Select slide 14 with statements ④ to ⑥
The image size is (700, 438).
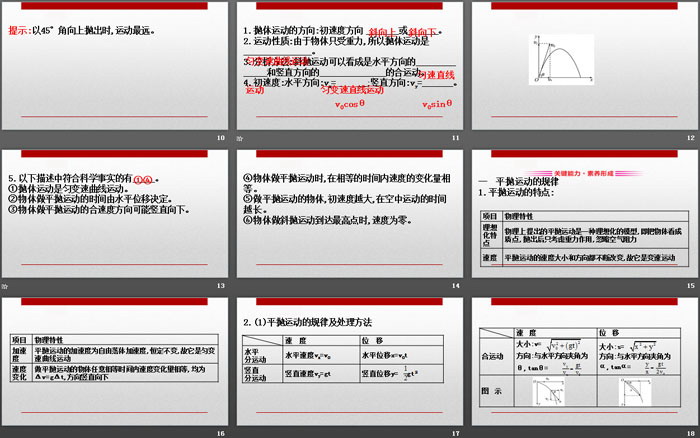350,214
